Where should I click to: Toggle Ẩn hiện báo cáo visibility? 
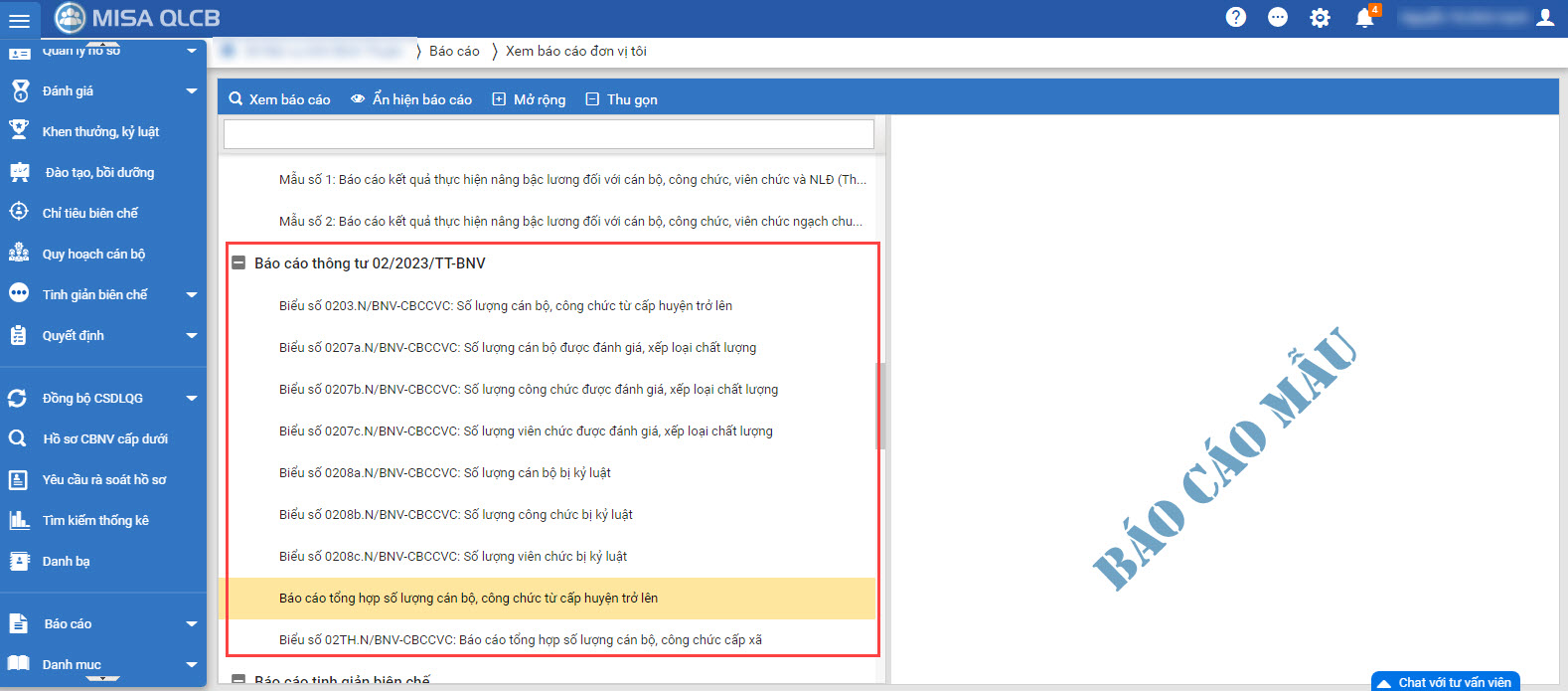coord(411,99)
